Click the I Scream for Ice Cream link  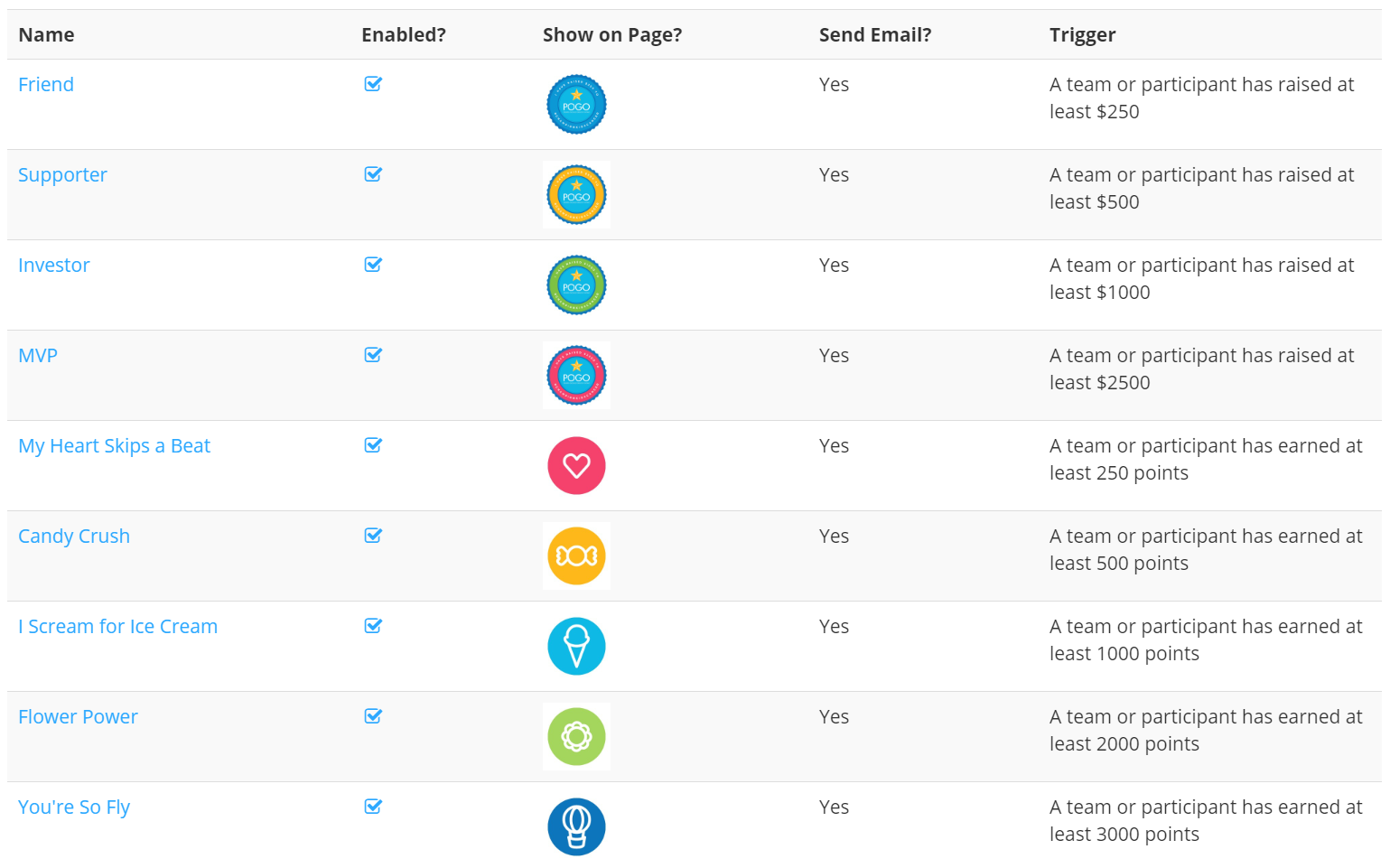tap(117, 626)
